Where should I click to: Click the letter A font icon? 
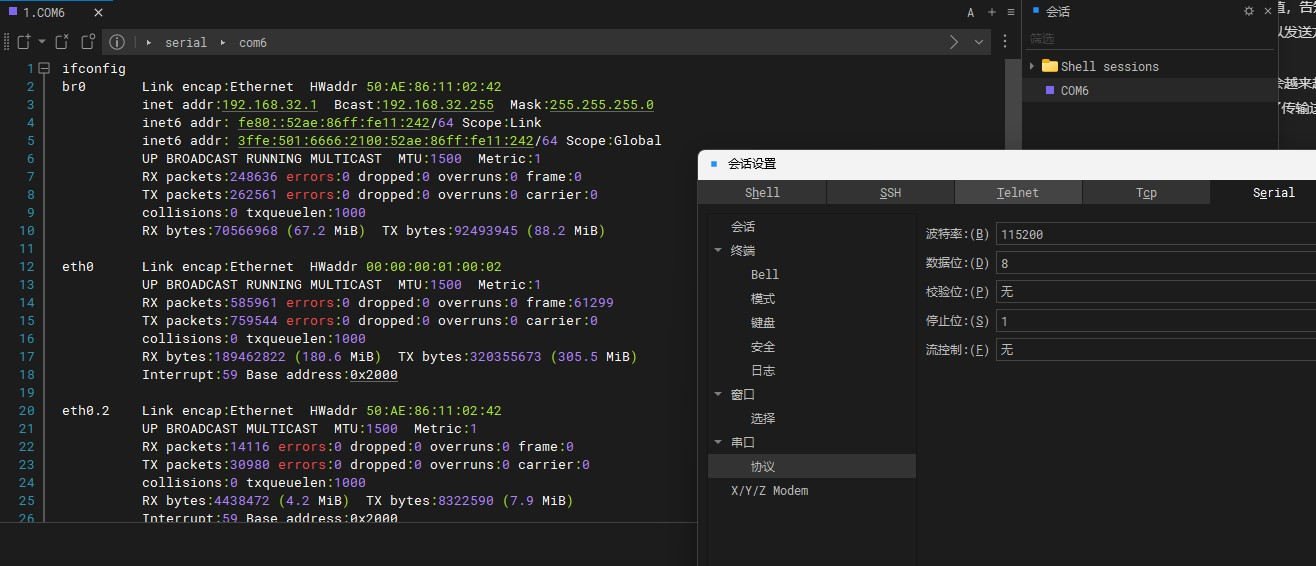pos(970,12)
